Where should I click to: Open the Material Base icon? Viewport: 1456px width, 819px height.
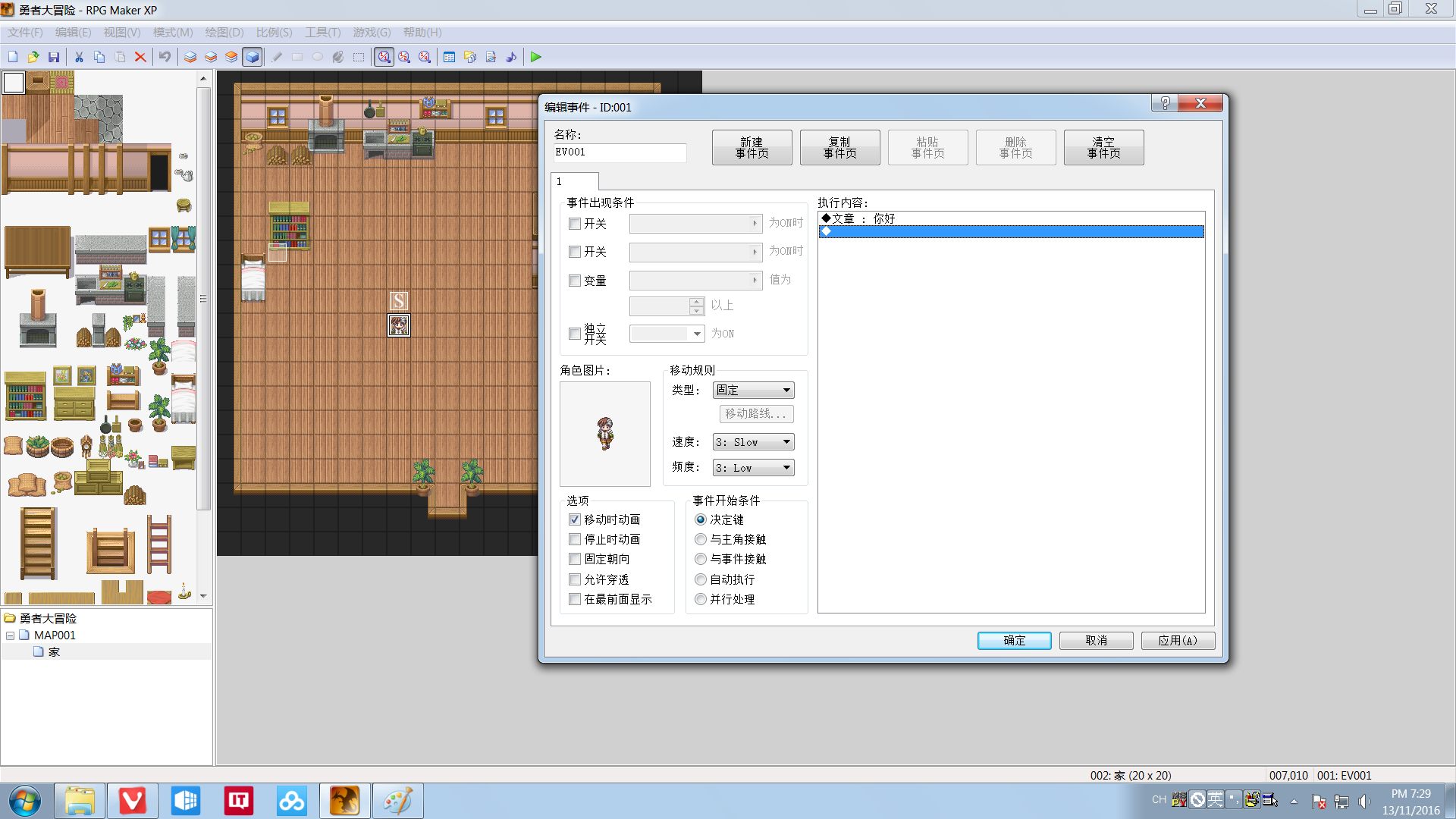pyautogui.click(x=470, y=57)
